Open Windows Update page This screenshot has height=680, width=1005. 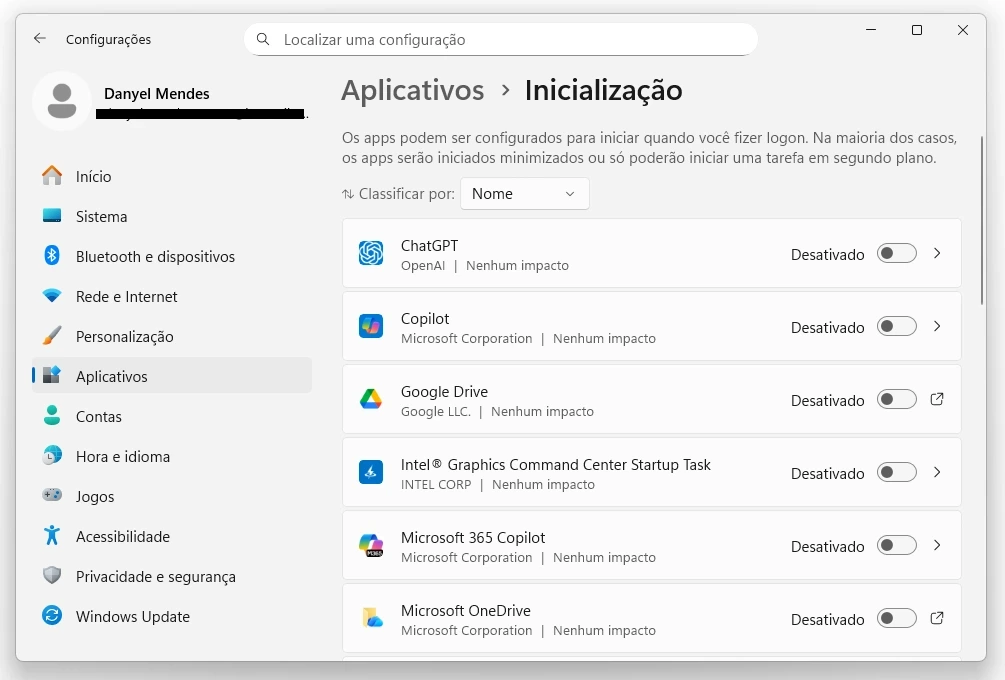coord(172,617)
